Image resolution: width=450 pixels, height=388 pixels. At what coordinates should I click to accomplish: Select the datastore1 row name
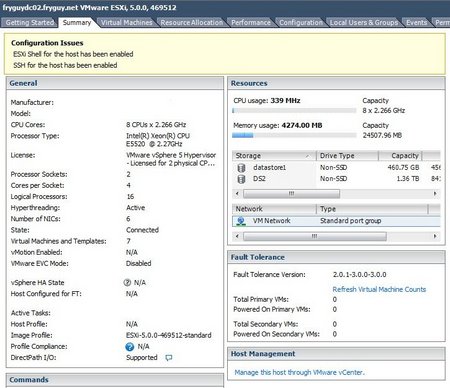(x=269, y=168)
